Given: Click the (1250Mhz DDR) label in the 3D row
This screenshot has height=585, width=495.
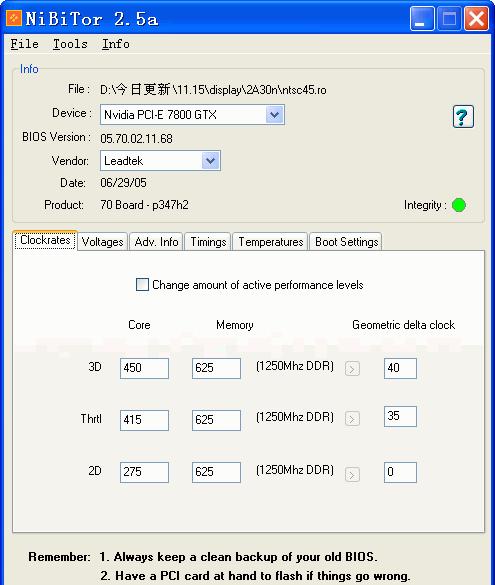Looking at the screenshot, I should (295, 366).
